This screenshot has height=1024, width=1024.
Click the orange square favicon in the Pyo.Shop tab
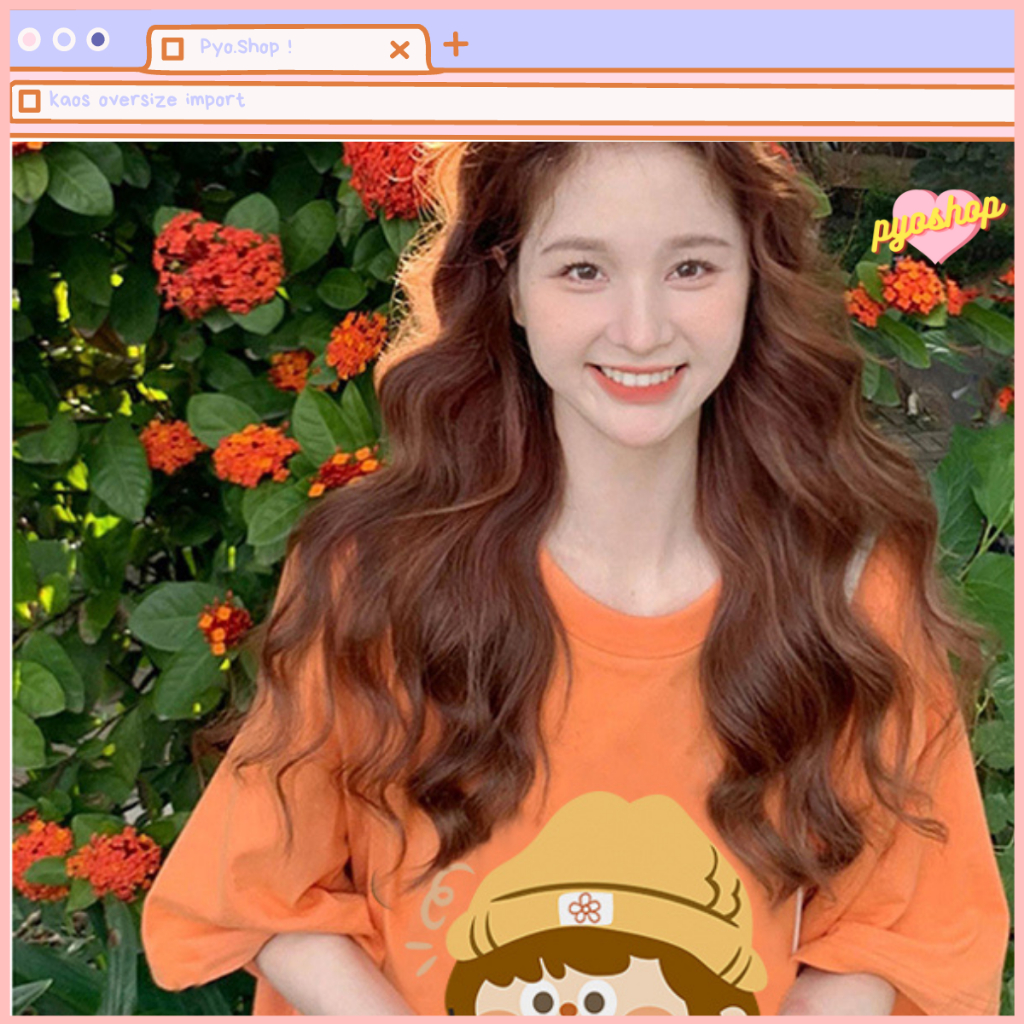(173, 48)
